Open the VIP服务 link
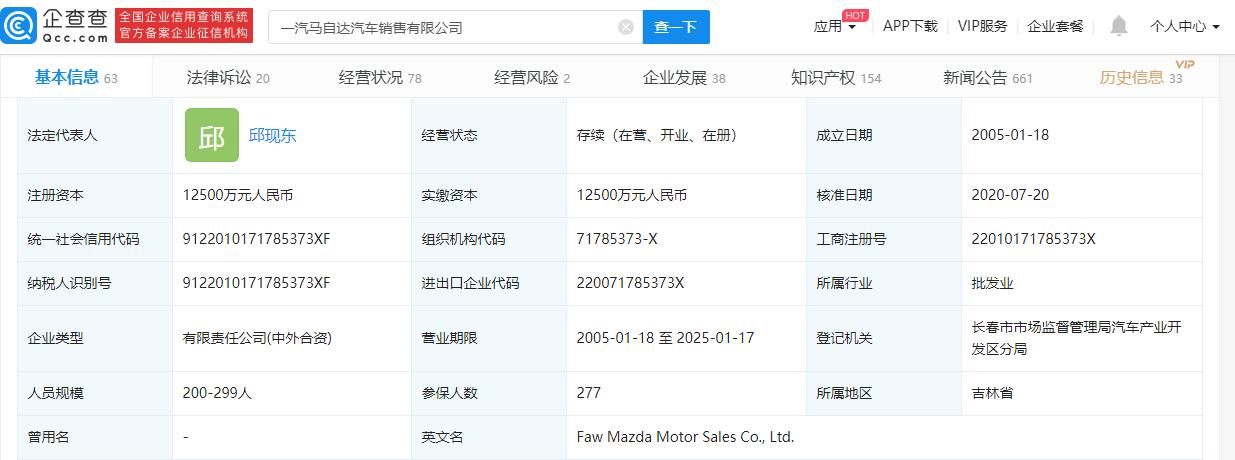1235x460 pixels. click(982, 26)
